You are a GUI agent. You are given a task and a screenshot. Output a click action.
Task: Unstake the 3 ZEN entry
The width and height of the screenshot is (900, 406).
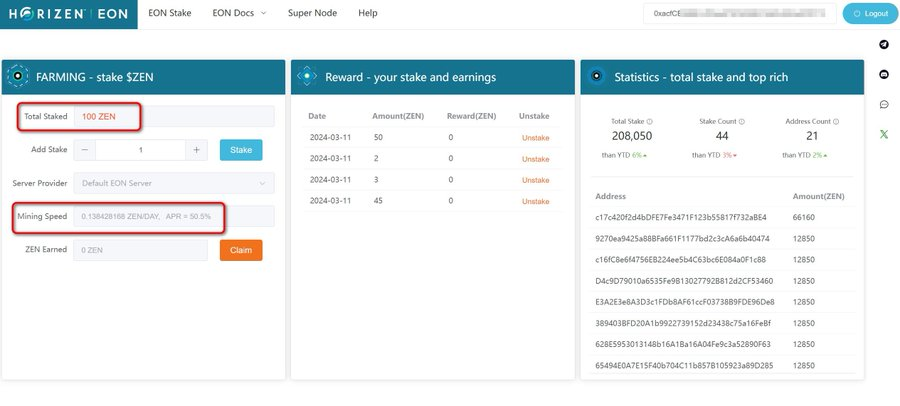click(x=536, y=180)
